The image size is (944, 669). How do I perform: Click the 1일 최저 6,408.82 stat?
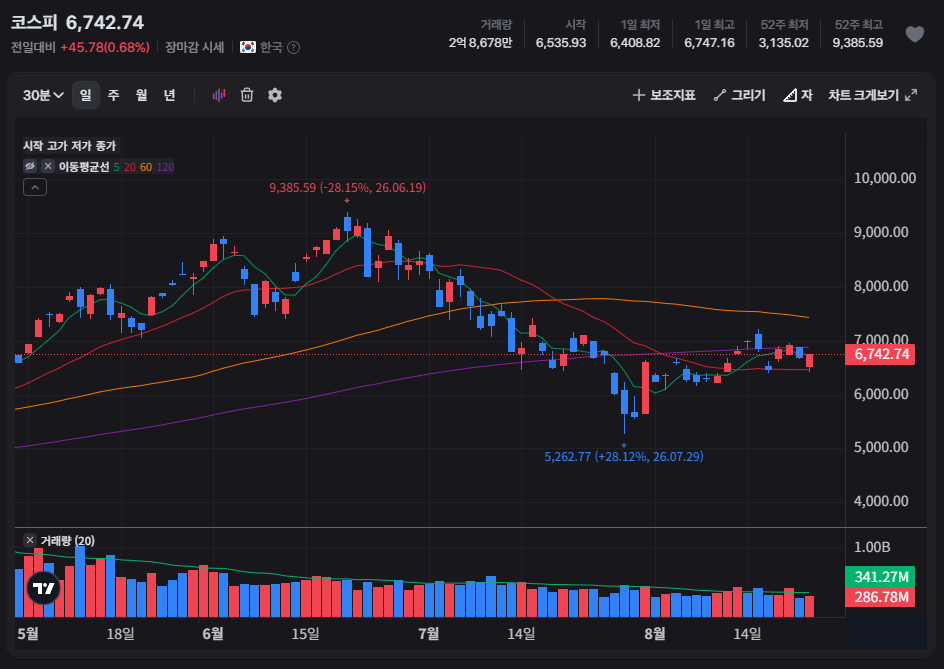click(x=635, y=34)
